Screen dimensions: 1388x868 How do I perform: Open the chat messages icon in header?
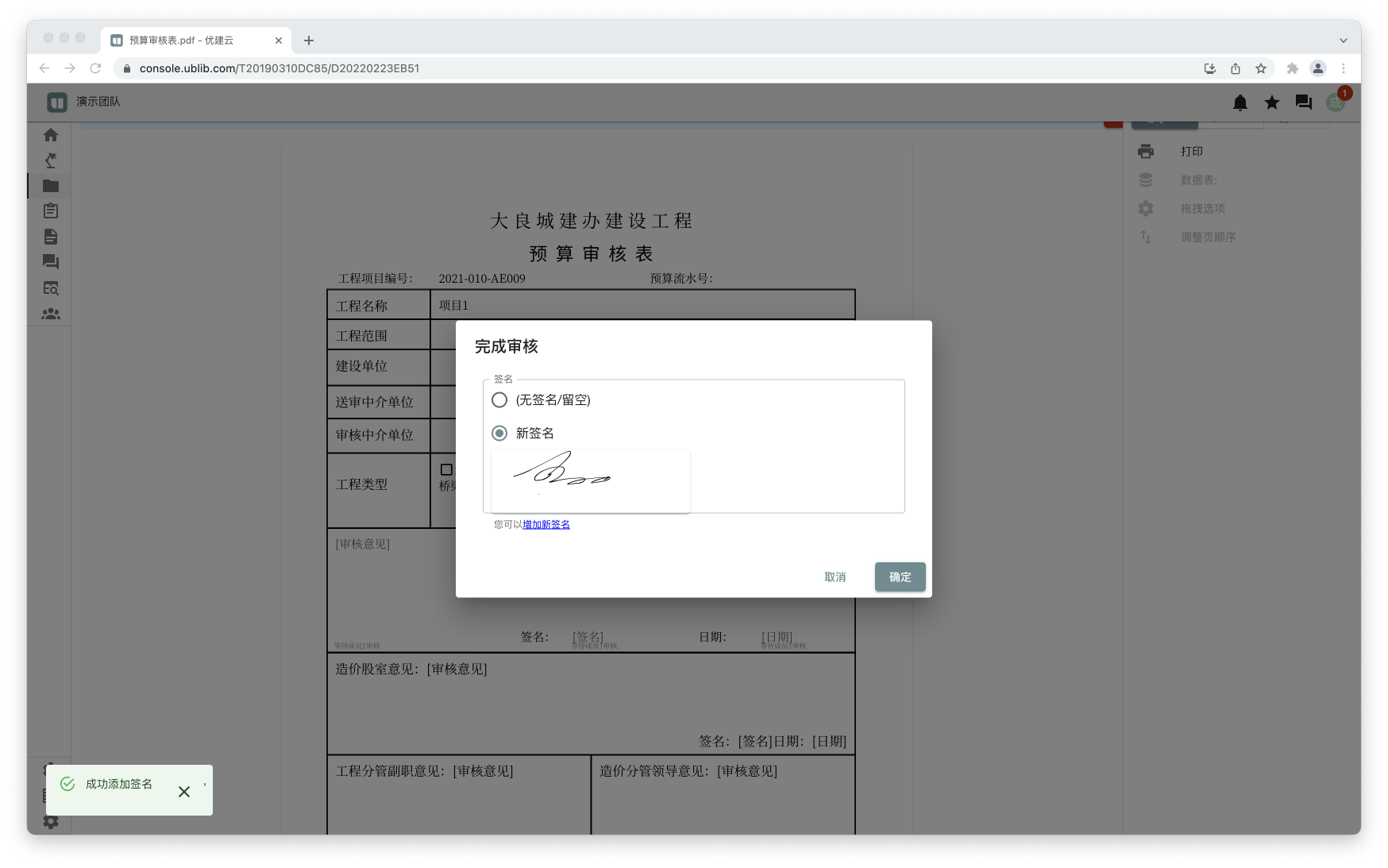tap(1304, 102)
